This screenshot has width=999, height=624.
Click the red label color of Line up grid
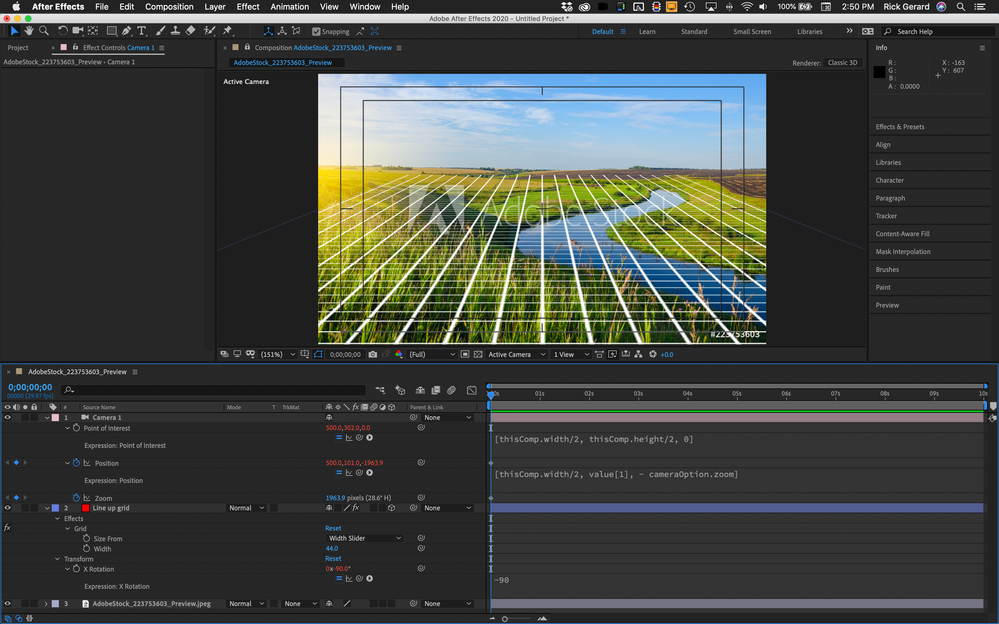[85, 508]
